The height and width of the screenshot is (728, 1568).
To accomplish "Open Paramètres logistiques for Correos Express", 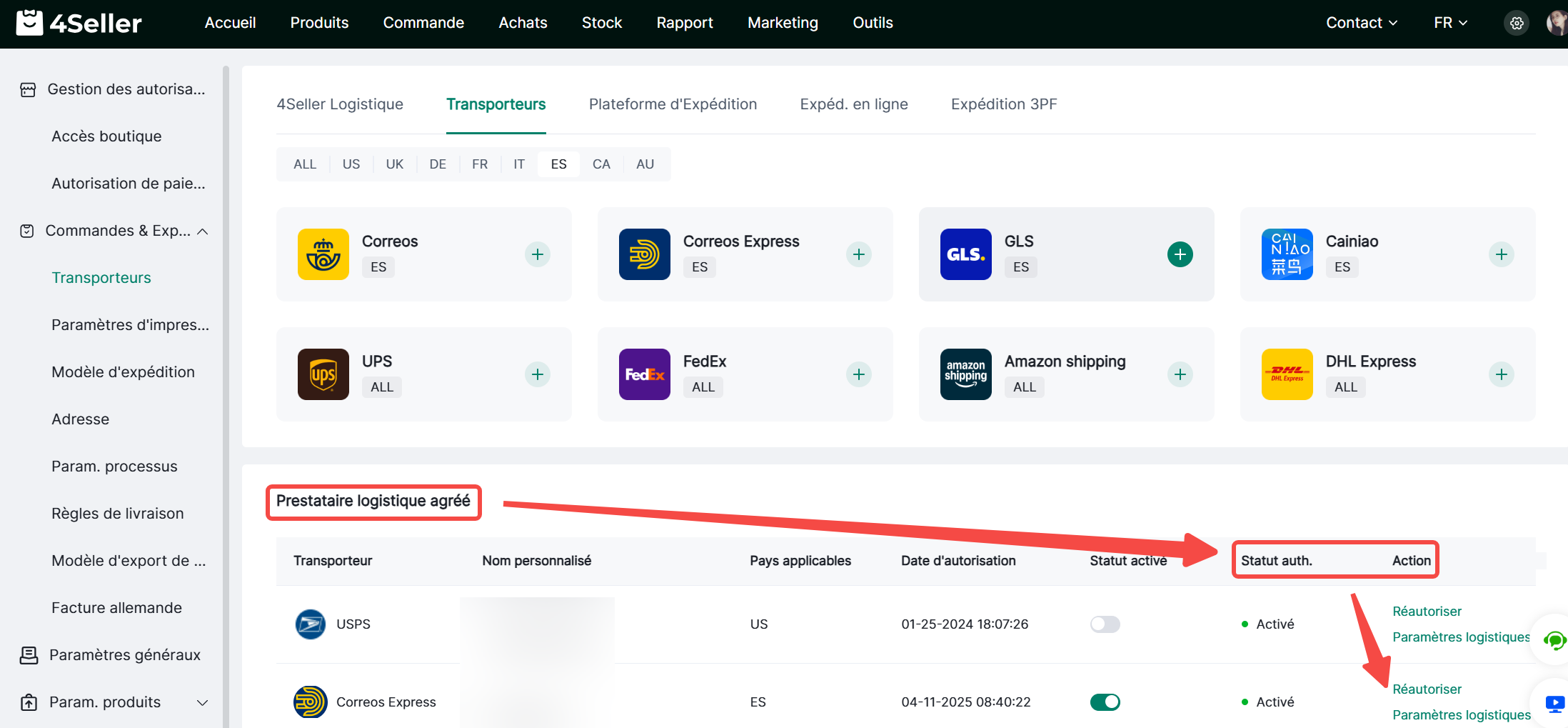I will coord(1461,715).
